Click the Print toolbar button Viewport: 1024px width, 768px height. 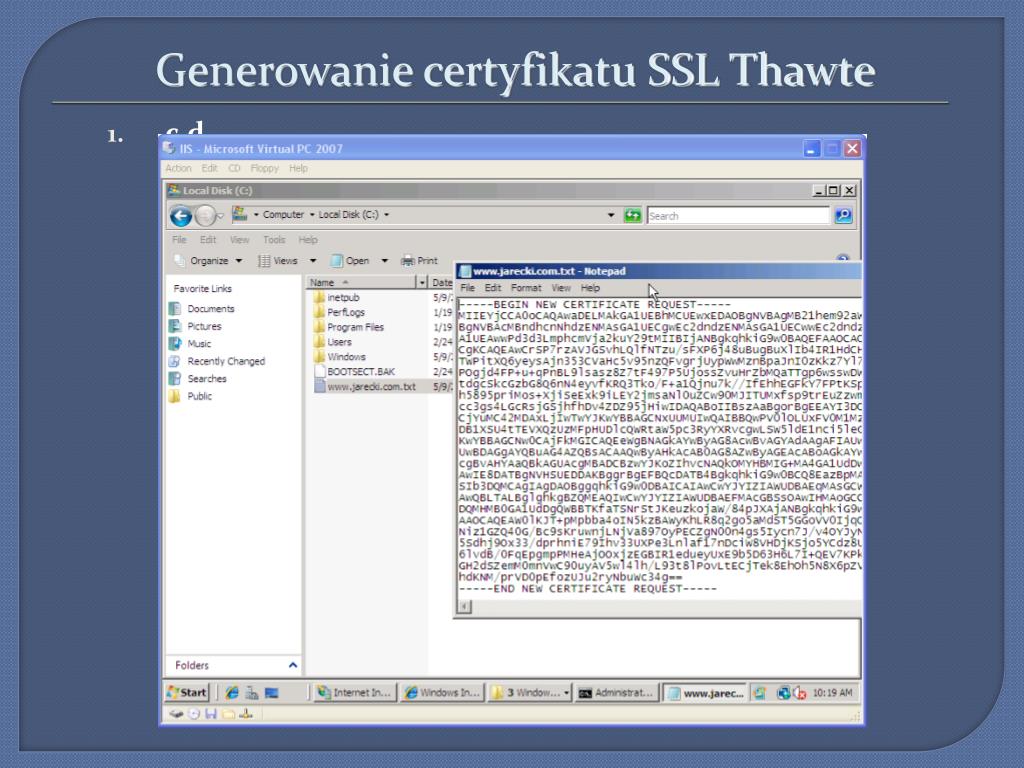coord(419,261)
